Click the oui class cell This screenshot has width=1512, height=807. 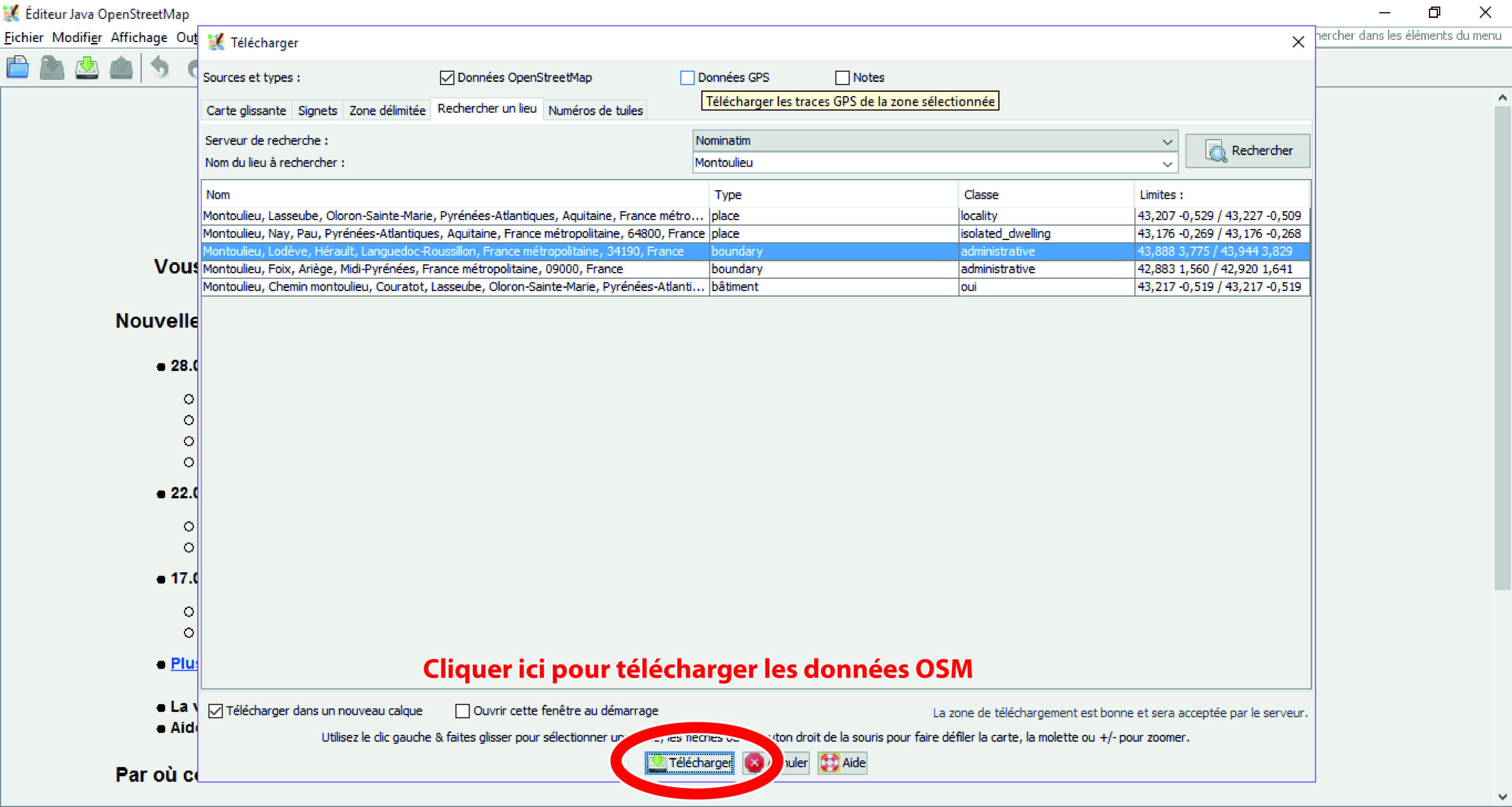[x=1046, y=287]
